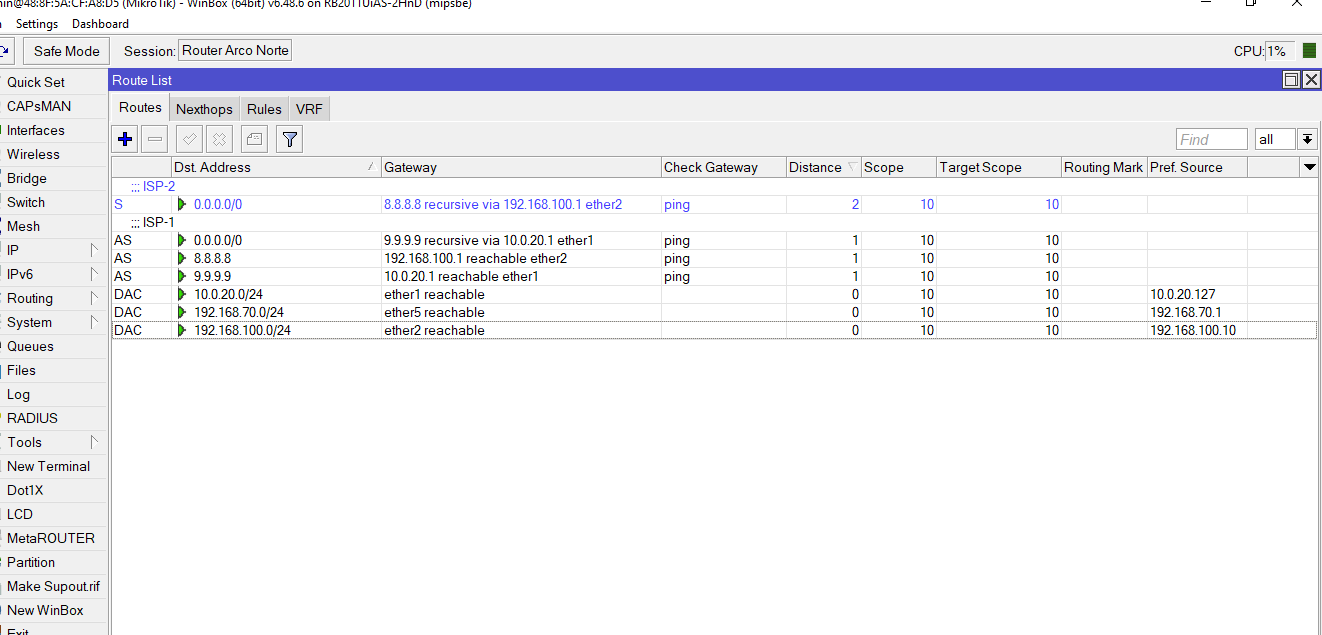Open the Settings menu
Screen dimensions: 1322x635
click(x=37, y=23)
